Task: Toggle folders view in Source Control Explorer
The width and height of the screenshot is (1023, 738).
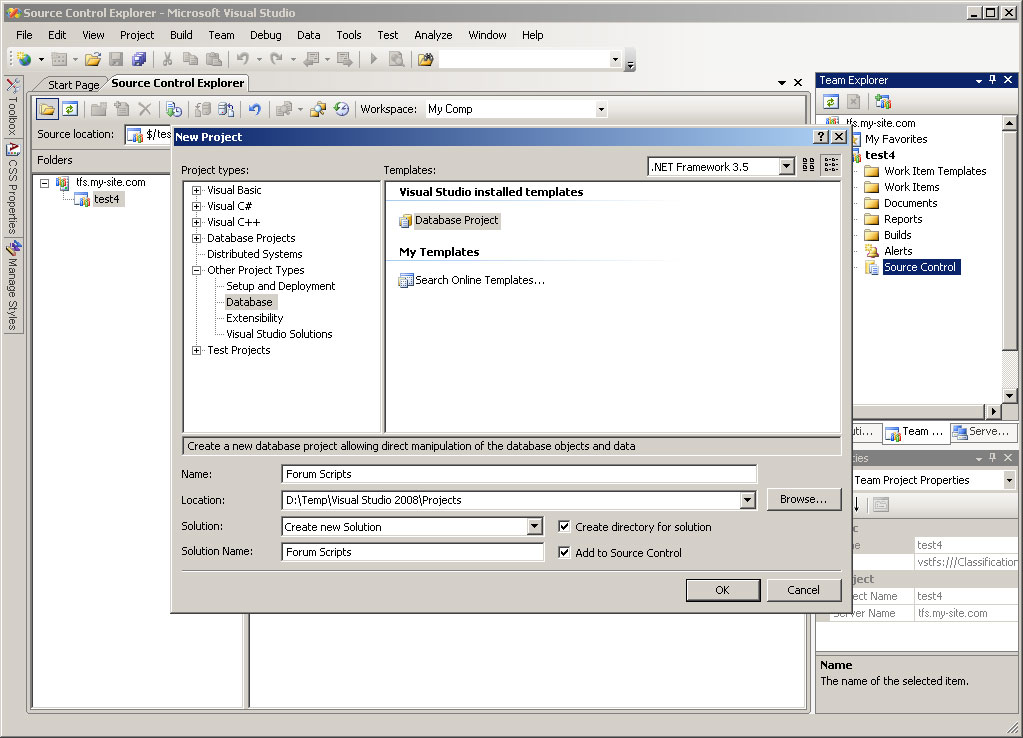Action: (47, 109)
